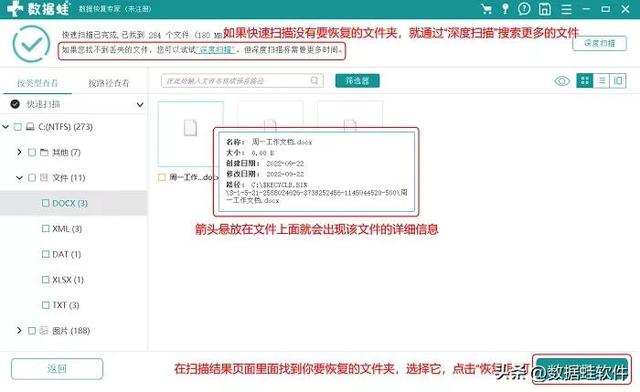640x392 pixels.
Task: Switch to the 按路径查看 tab
Action: click(109, 83)
